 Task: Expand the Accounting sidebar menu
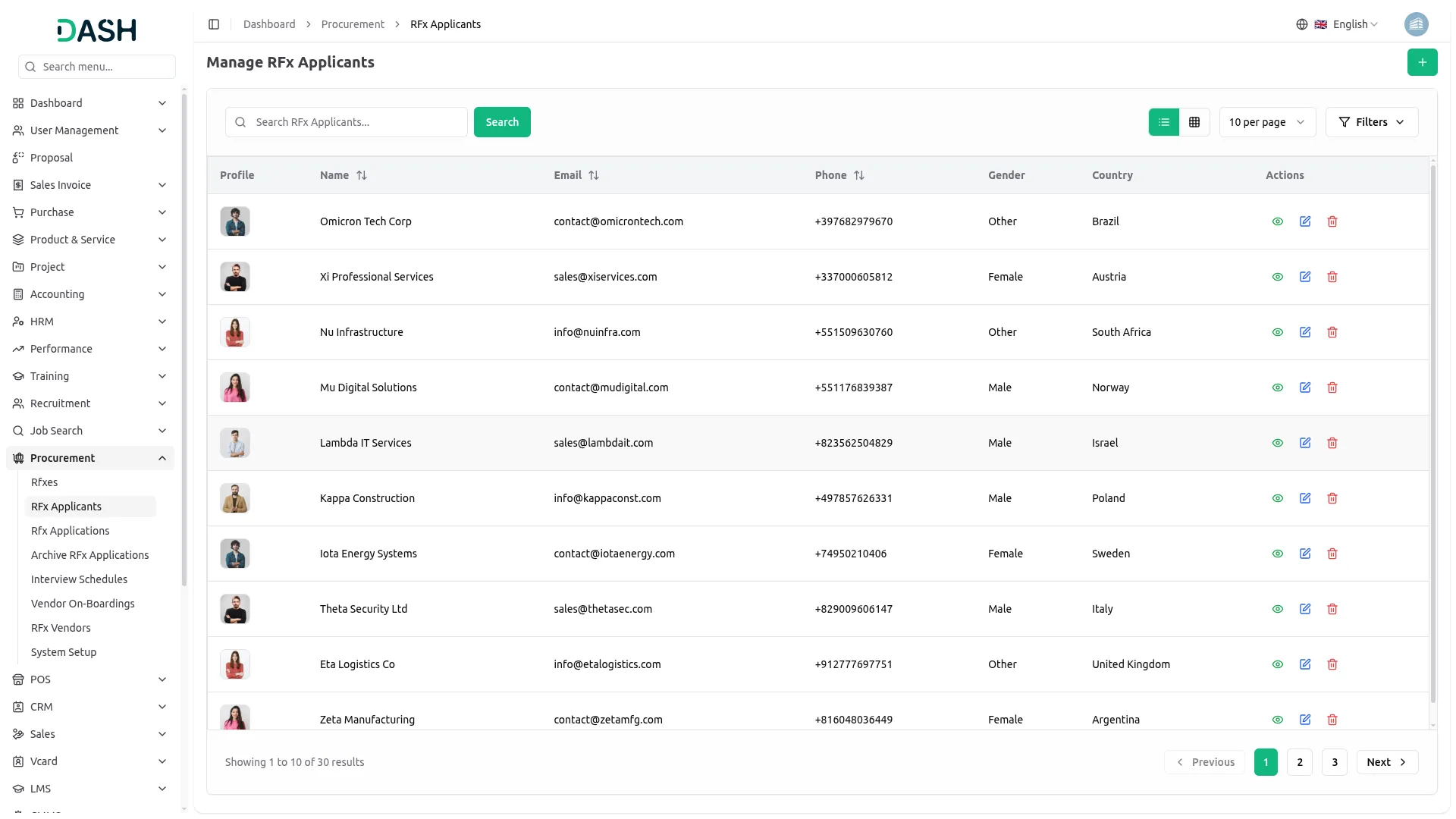90,294
